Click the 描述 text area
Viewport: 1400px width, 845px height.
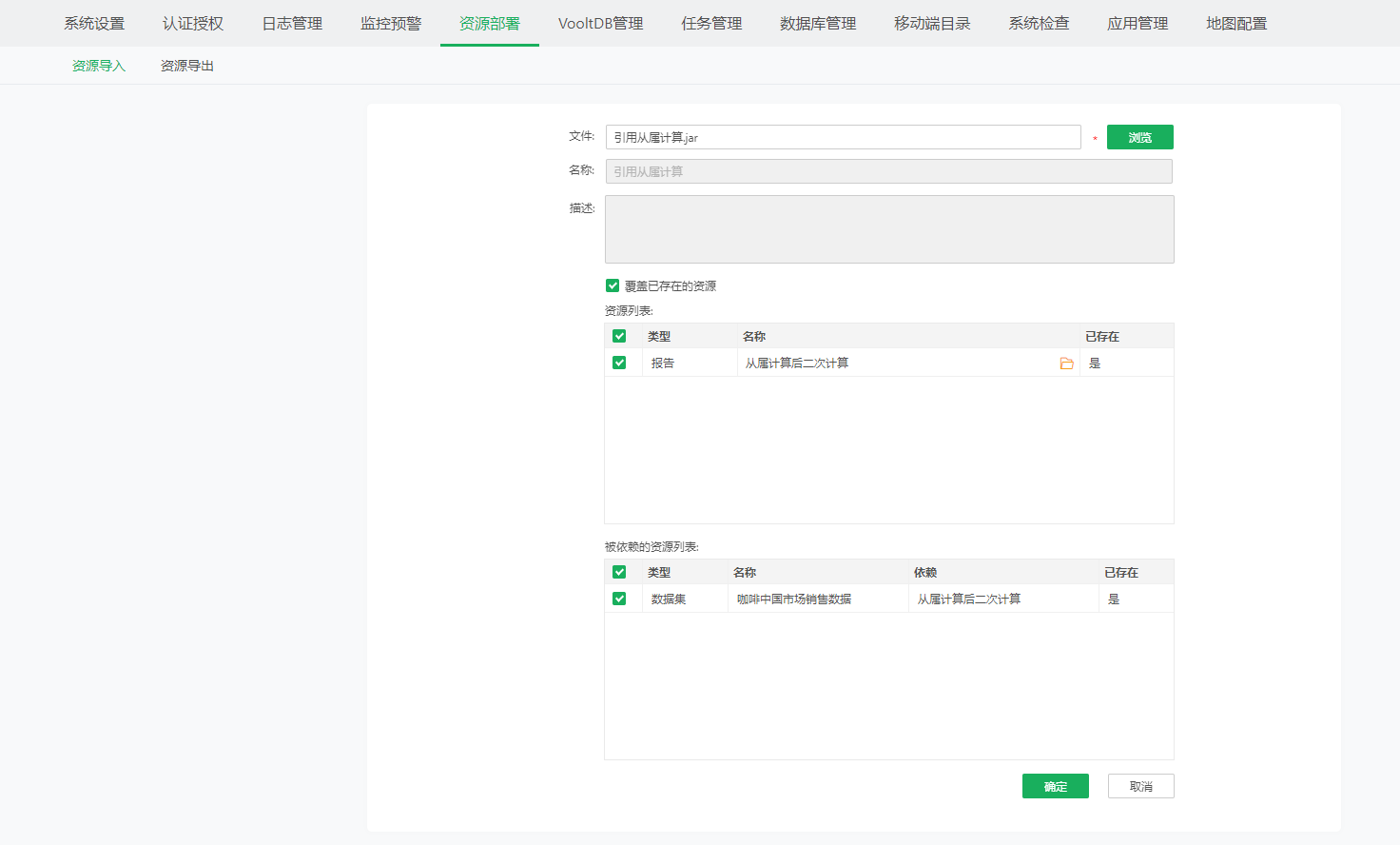pyautogui.click(x=889, y=229)
